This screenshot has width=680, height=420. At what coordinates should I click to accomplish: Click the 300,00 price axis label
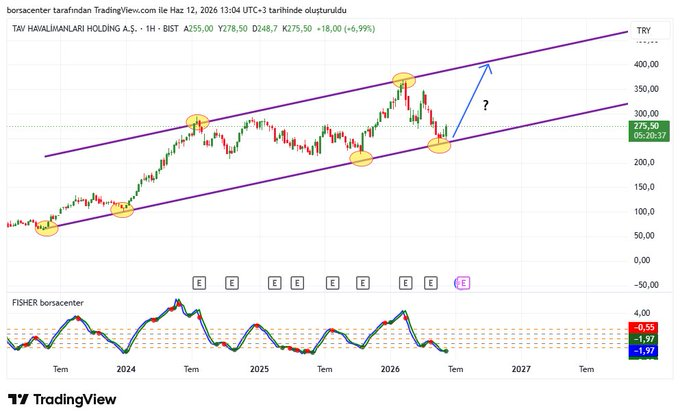point(646,114)
